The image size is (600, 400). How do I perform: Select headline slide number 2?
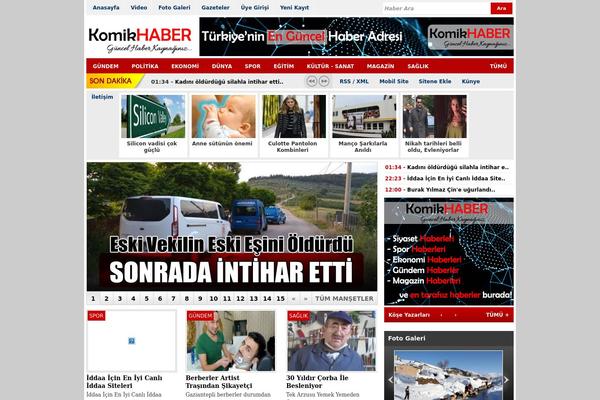tap(106, 298)
